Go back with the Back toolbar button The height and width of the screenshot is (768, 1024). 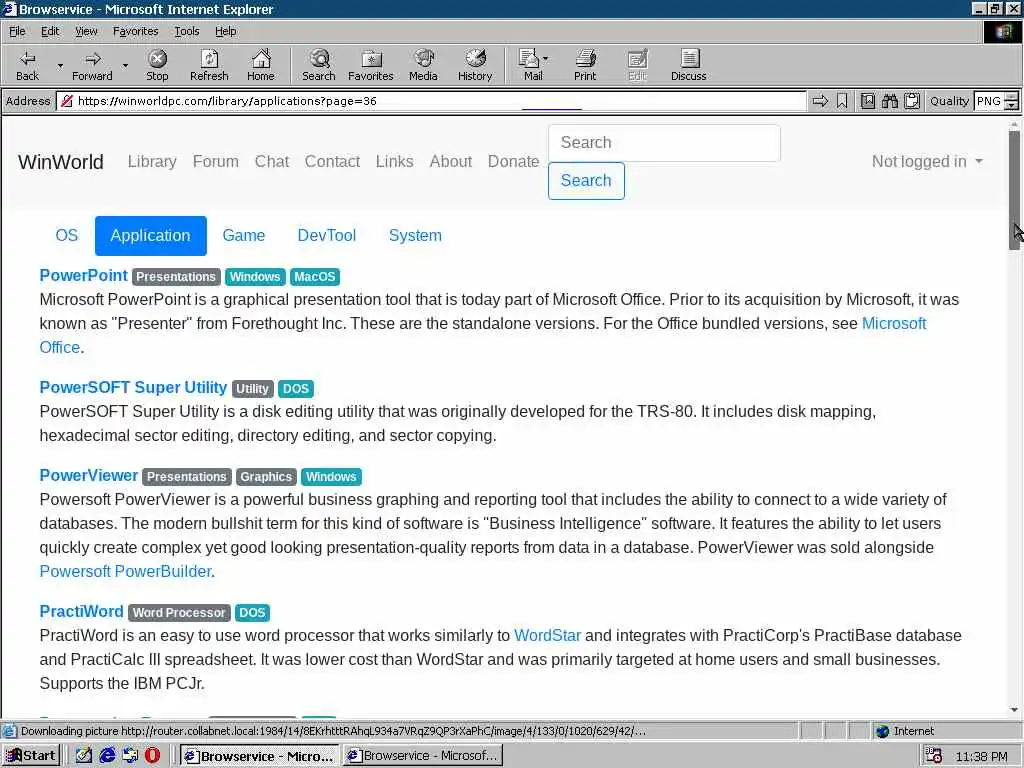point(27,65)
